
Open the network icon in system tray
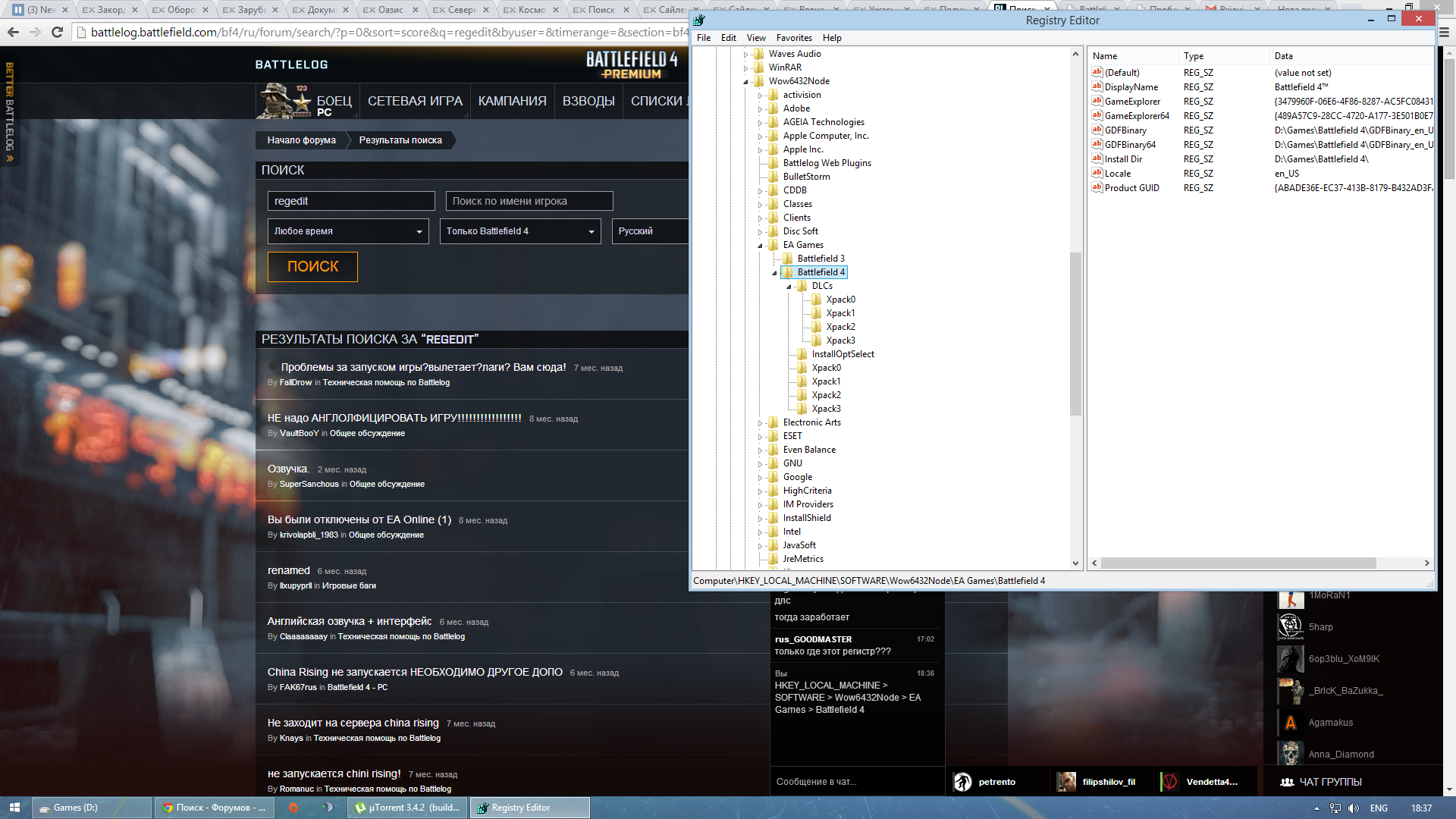click(1335, 808)
